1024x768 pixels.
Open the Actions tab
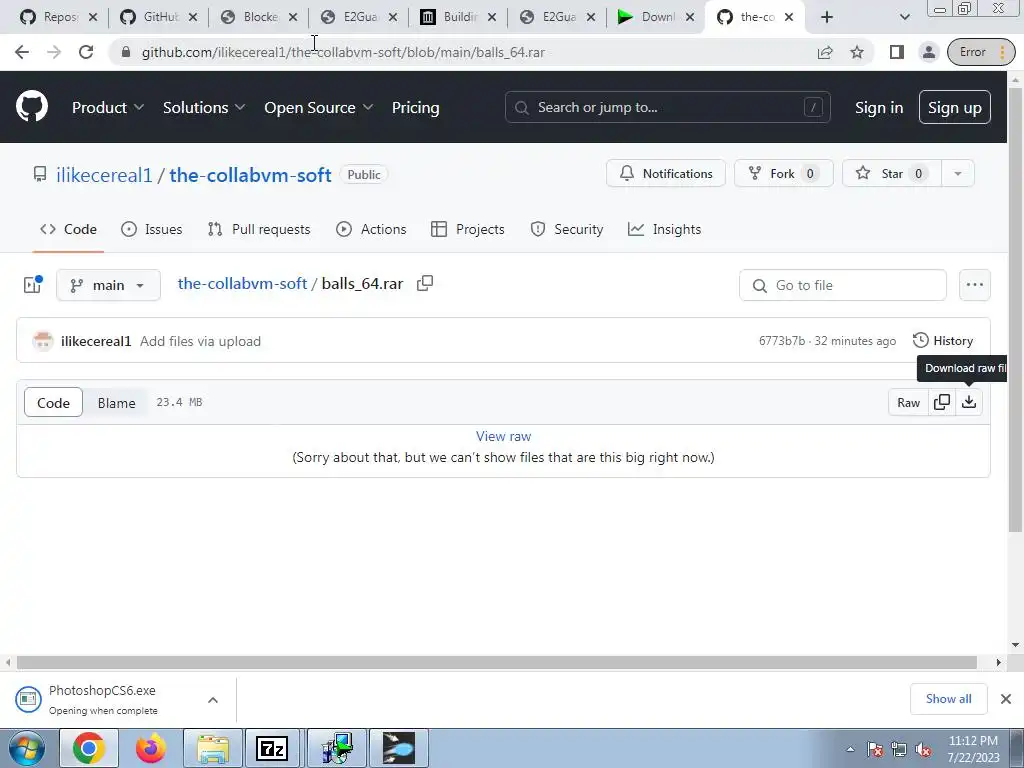(371, 229)
